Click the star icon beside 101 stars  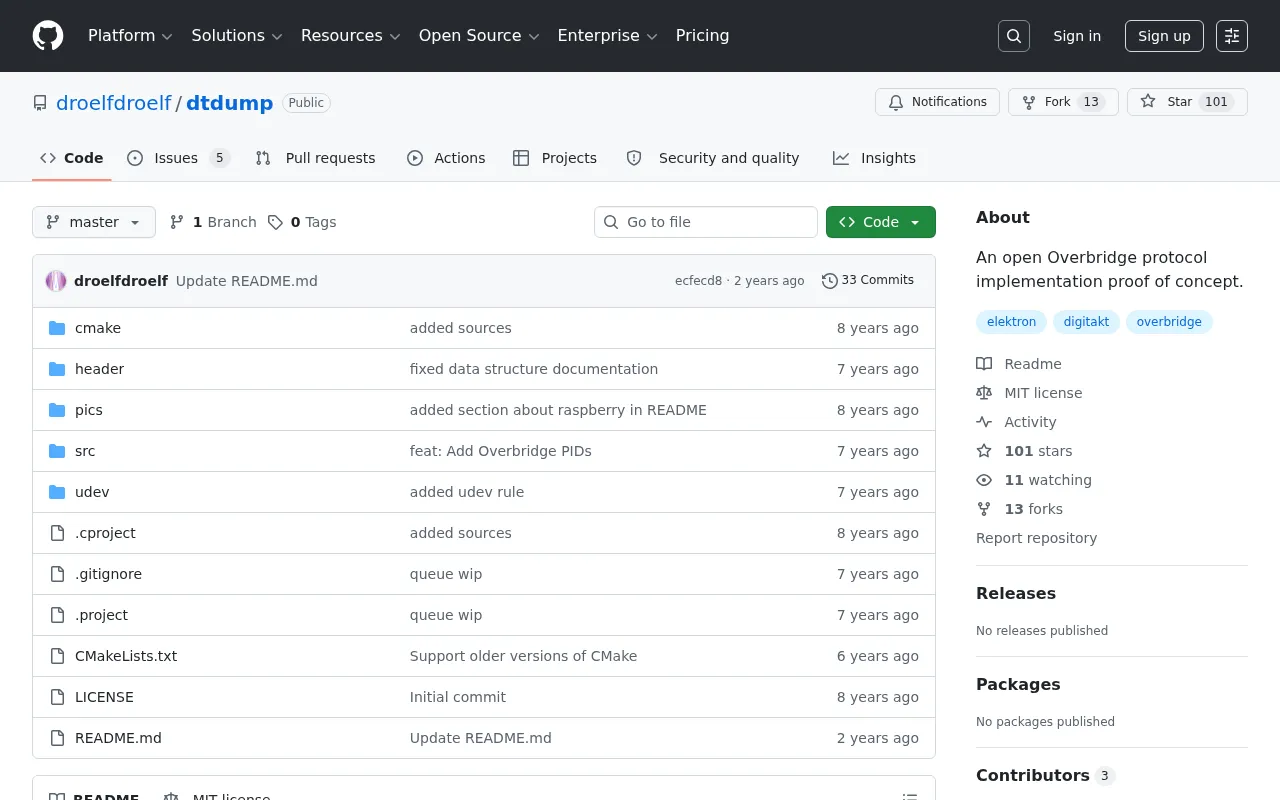click(984, 451)
